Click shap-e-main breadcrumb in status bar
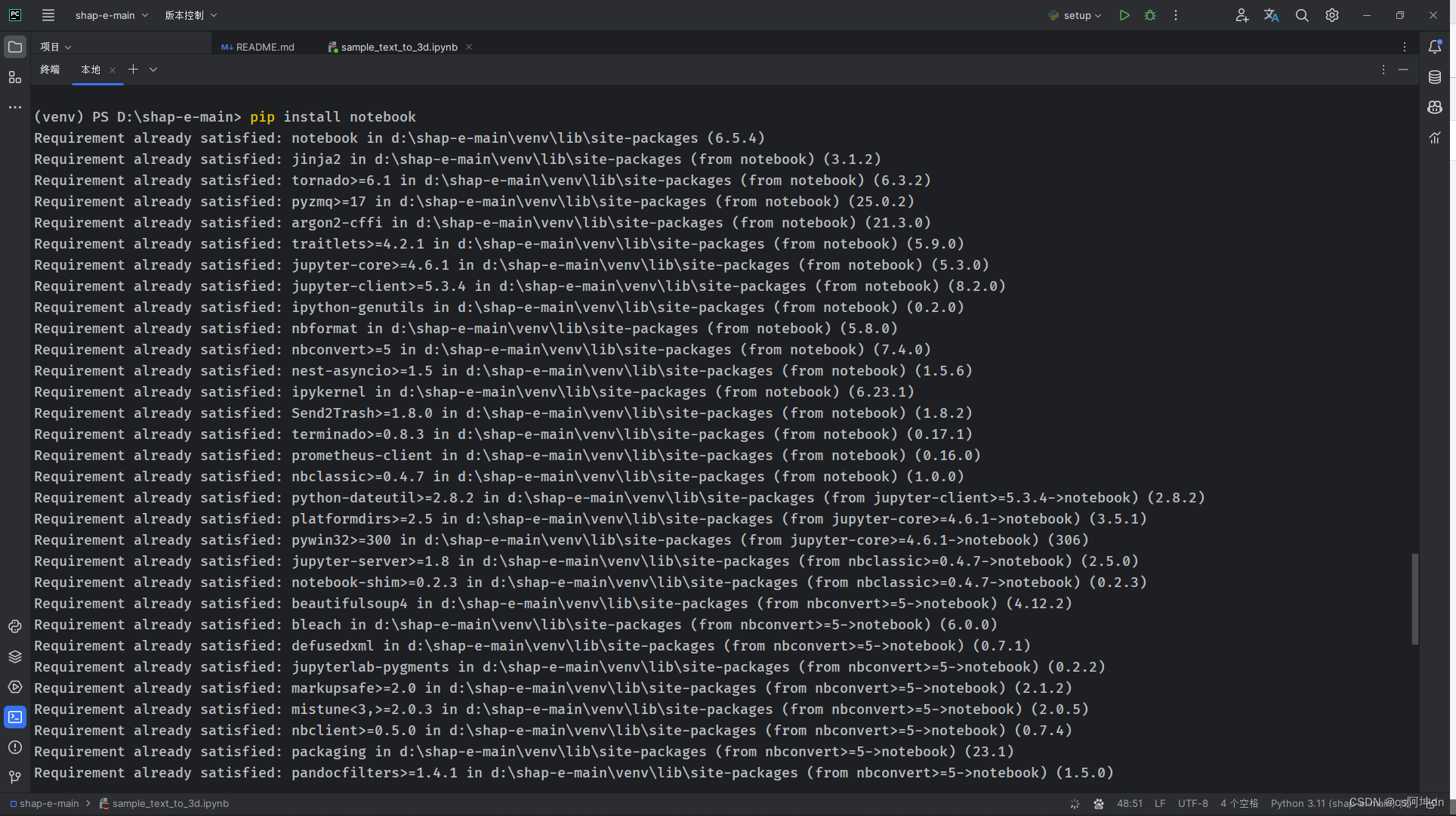Image resolution: width=1456 pixels, height=816 pixels. [x=45, y=804]
